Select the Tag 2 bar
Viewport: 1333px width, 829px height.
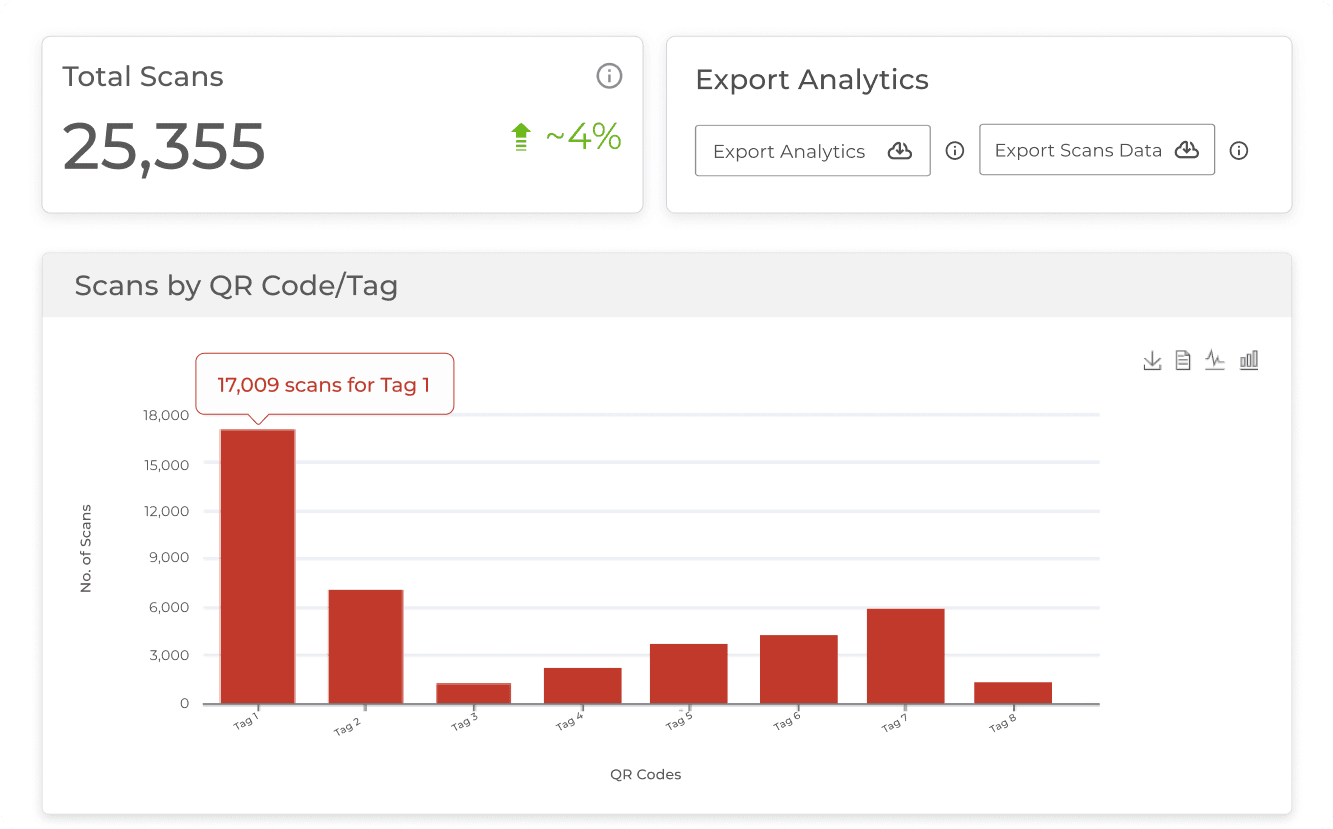pyautogui.click(x=366, y=646)
